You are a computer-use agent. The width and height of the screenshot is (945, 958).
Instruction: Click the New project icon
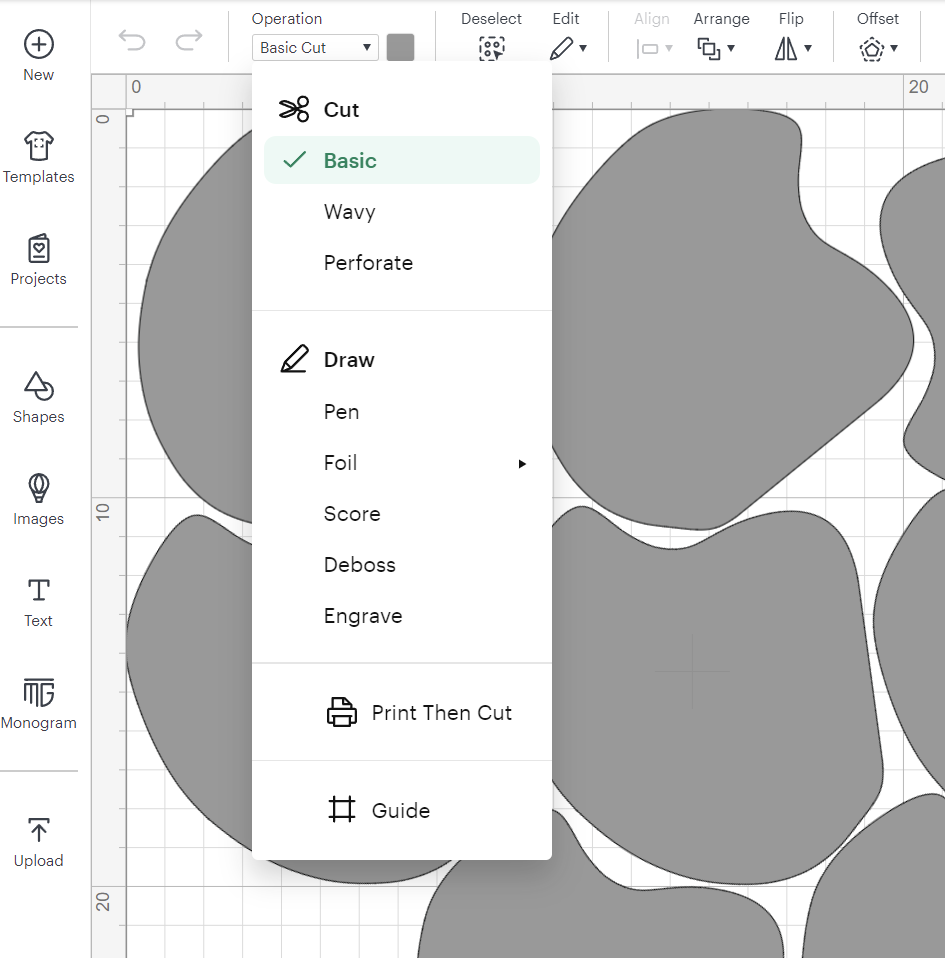38,45
